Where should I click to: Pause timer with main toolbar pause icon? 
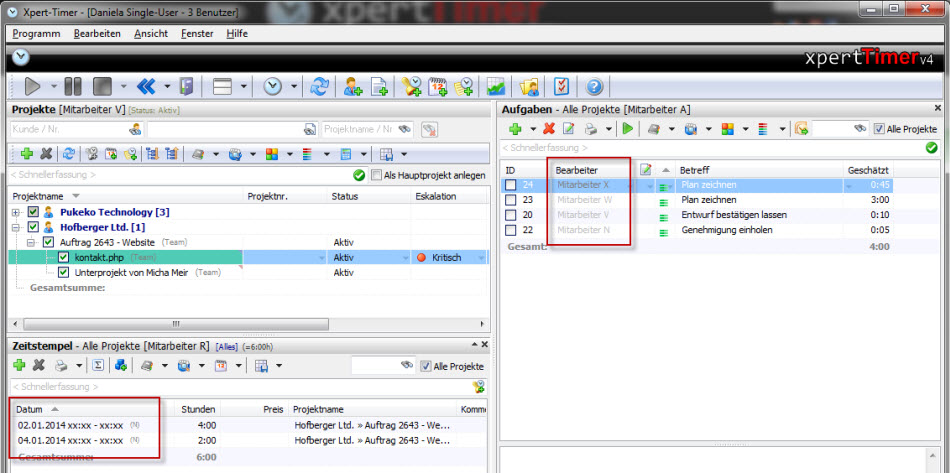(73, 87)
